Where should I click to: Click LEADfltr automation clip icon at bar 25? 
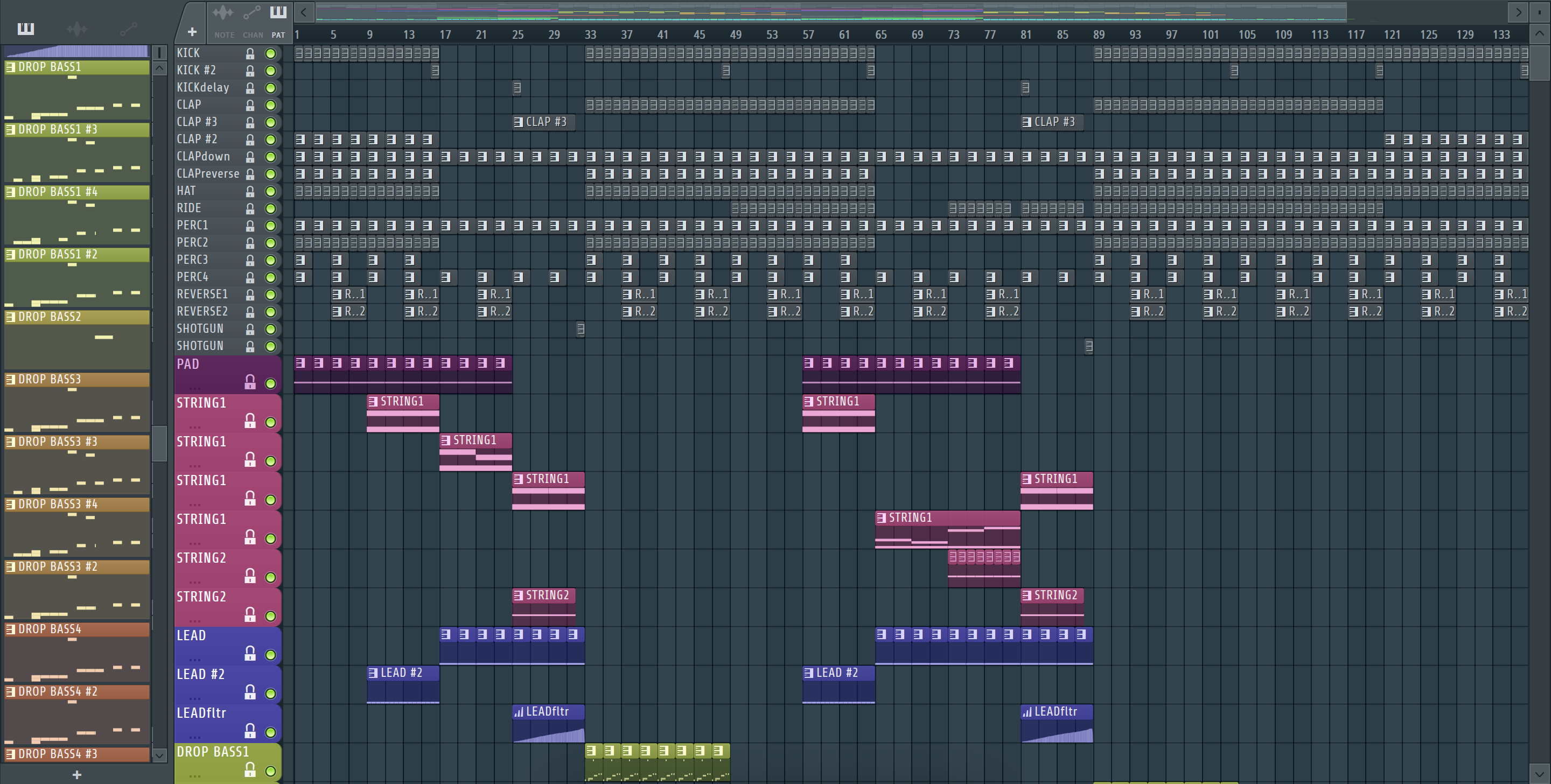tap(519, 712)
